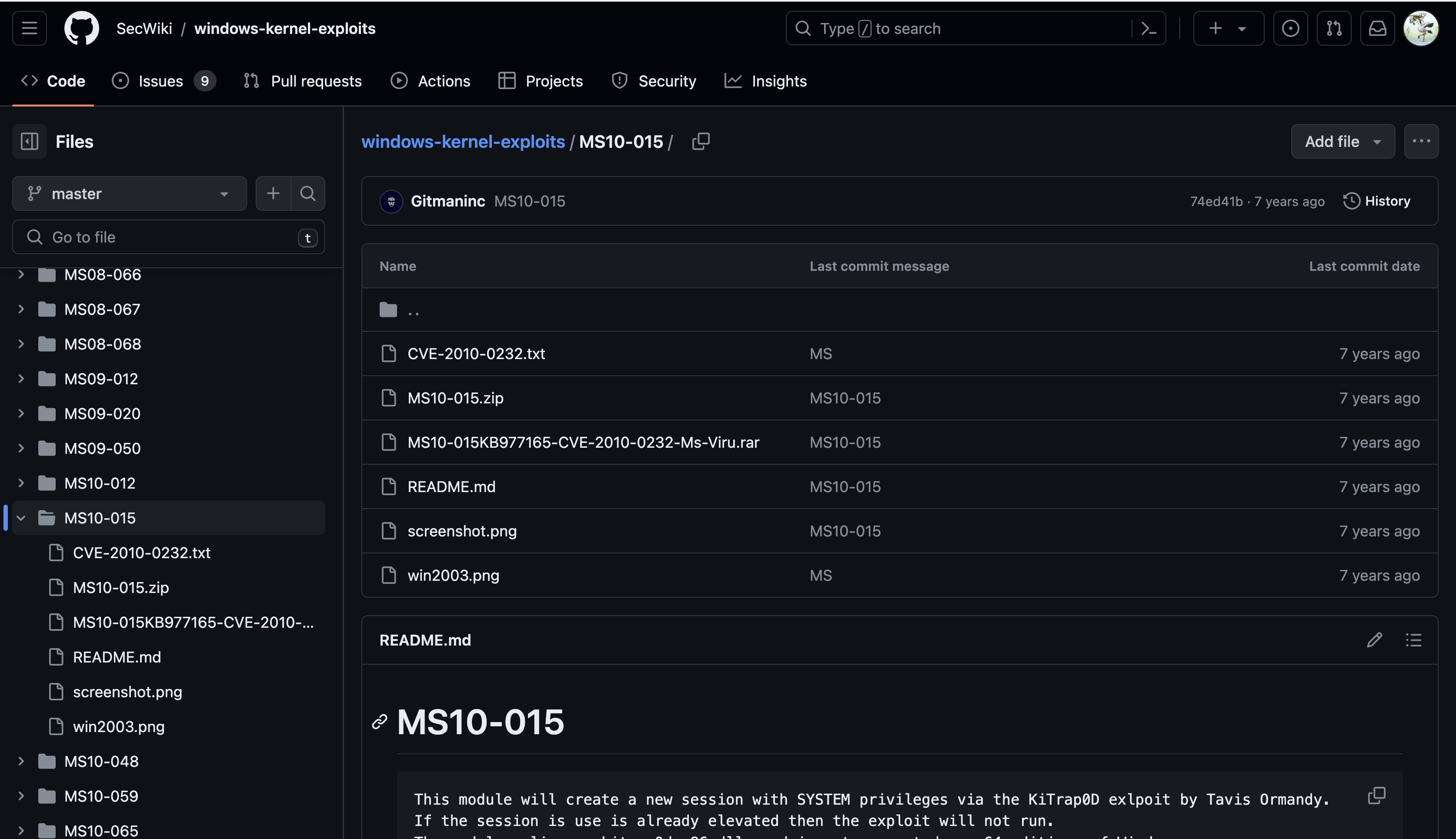This screenshot has width=1456, height=839.
Task: Click the file icon for MS10-015.zip row
Action: click(389, 398)
